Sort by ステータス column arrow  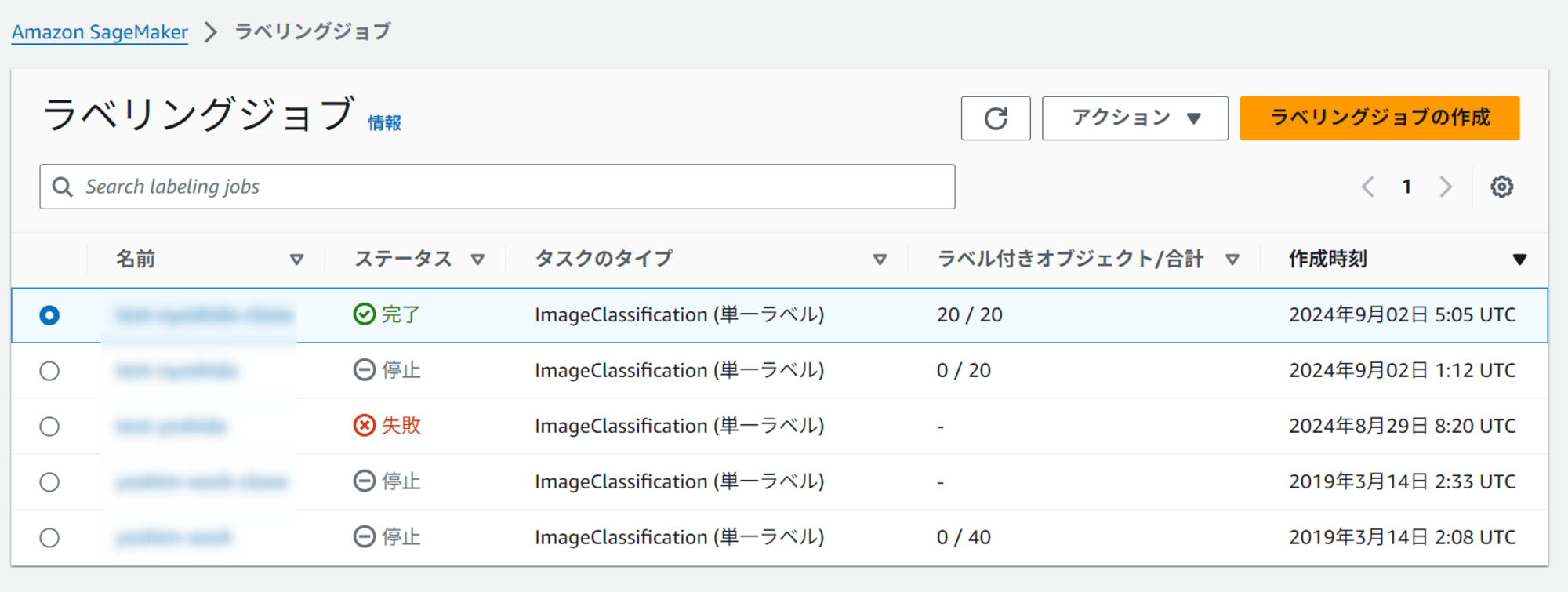pos(477,260)
